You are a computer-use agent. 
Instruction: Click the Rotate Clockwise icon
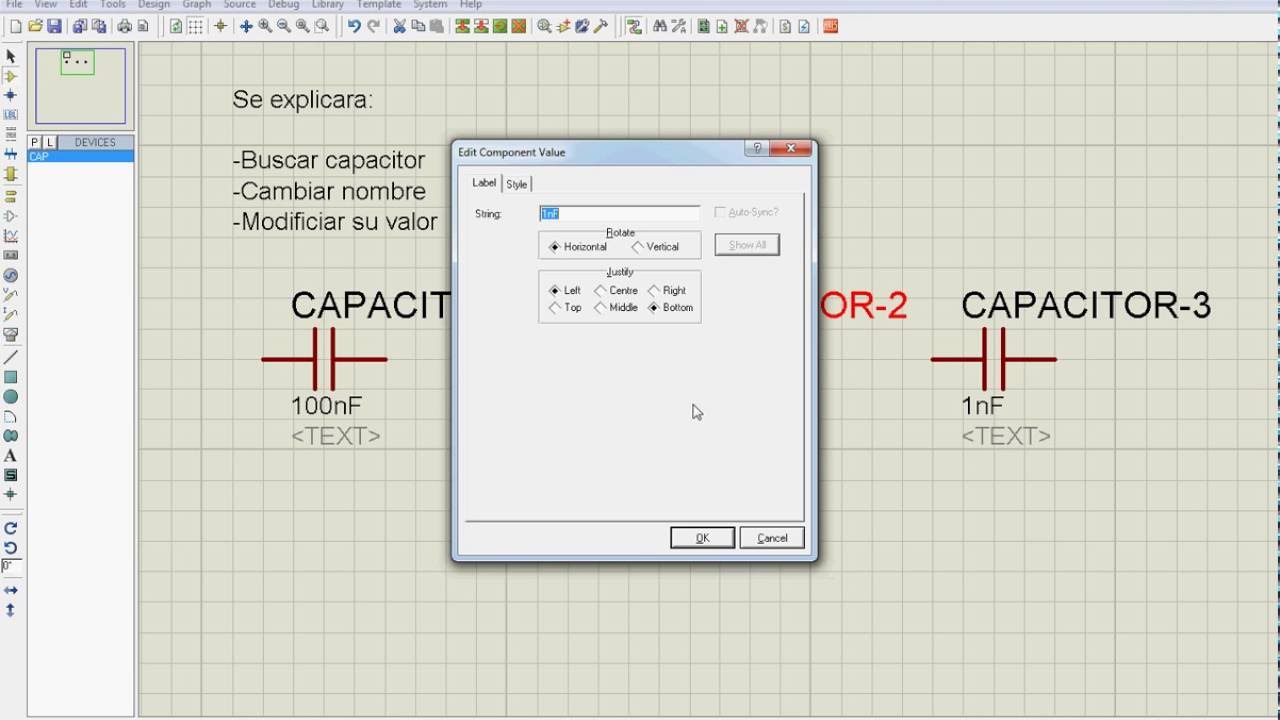point(10,528)
